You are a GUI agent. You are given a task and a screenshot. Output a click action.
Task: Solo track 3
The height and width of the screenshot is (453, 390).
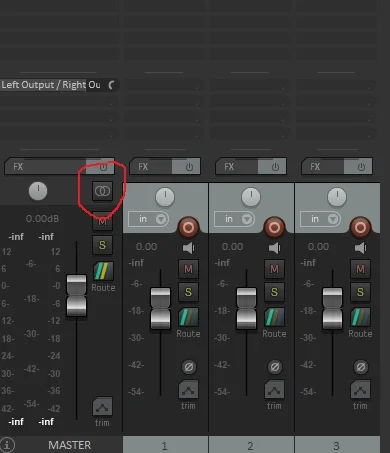tap(360, 292)
